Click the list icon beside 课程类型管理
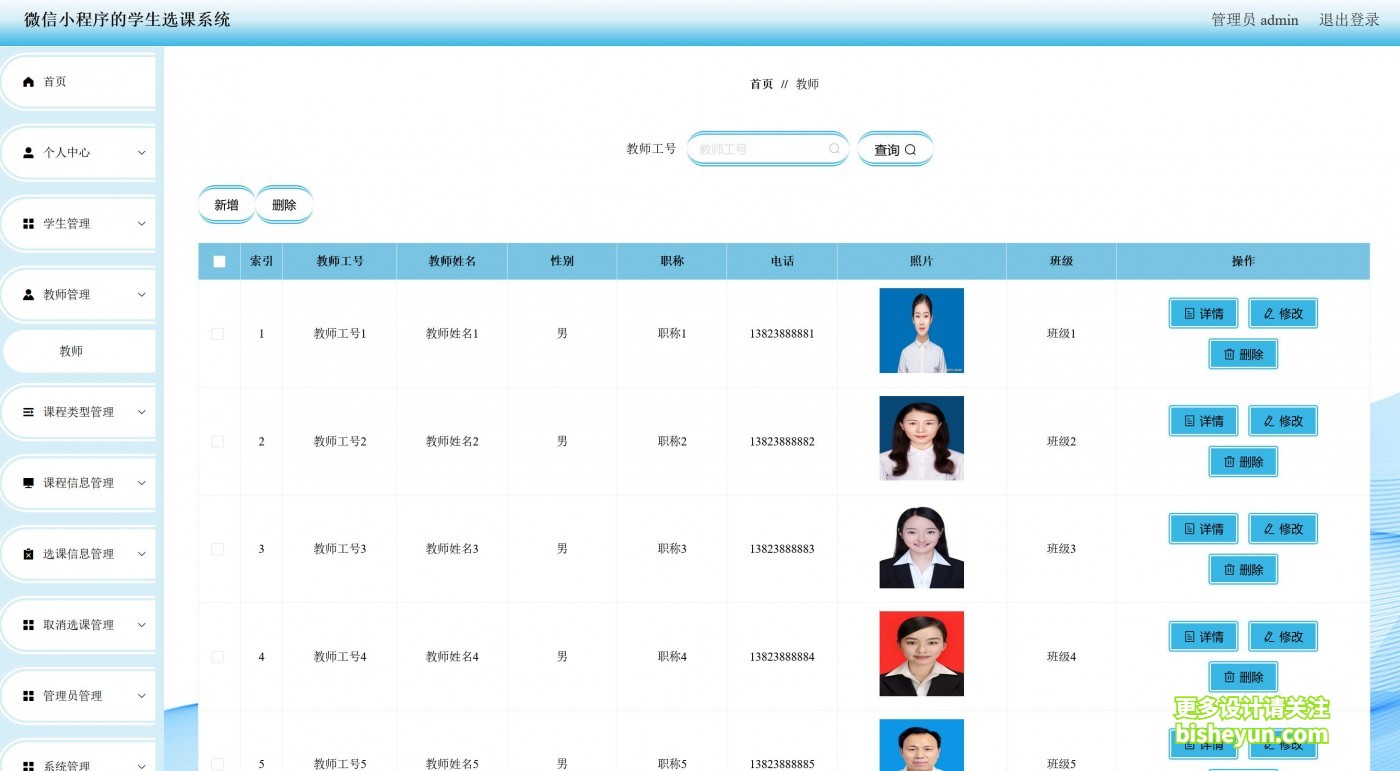 point(28,412)
